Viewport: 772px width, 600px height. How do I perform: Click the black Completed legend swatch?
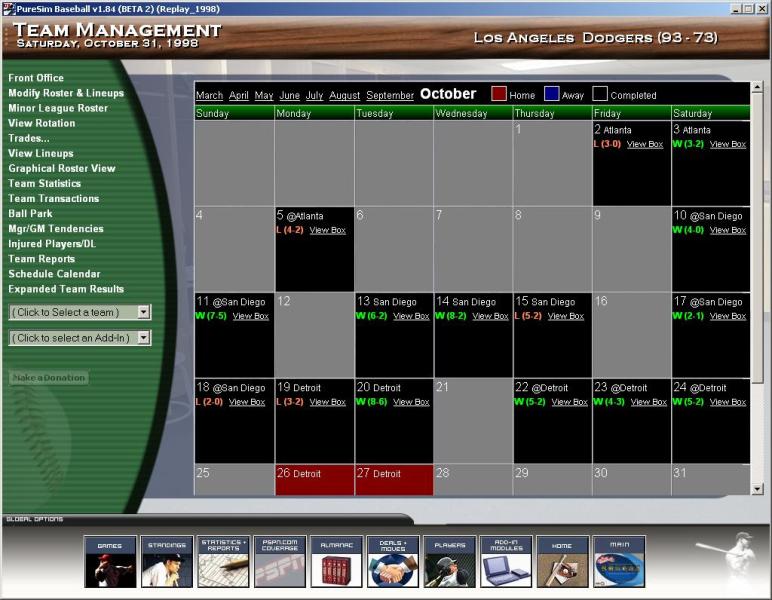600,94
